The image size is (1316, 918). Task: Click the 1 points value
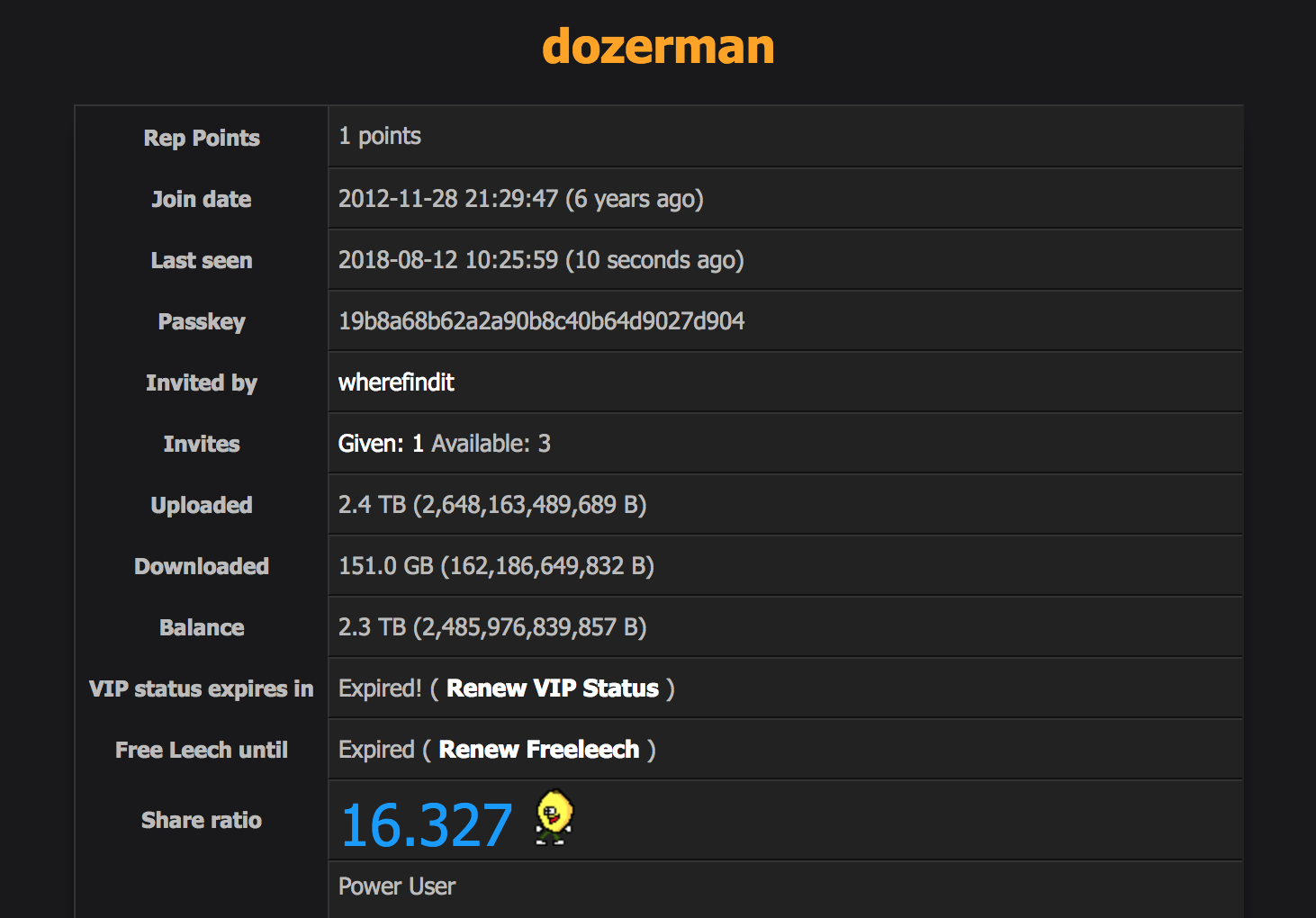click(x=380, y=137)
